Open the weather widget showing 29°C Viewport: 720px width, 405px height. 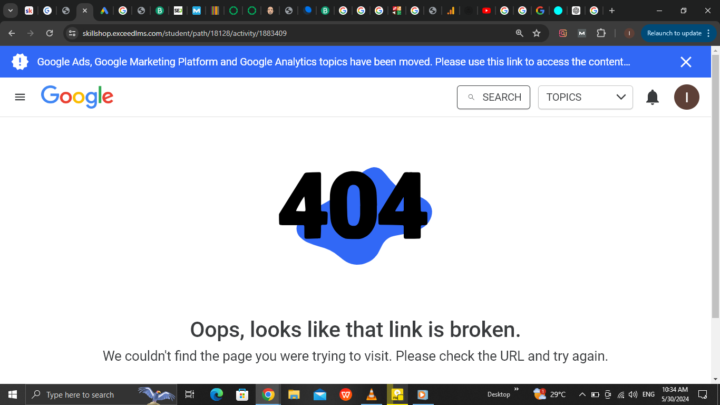point(550,394)
